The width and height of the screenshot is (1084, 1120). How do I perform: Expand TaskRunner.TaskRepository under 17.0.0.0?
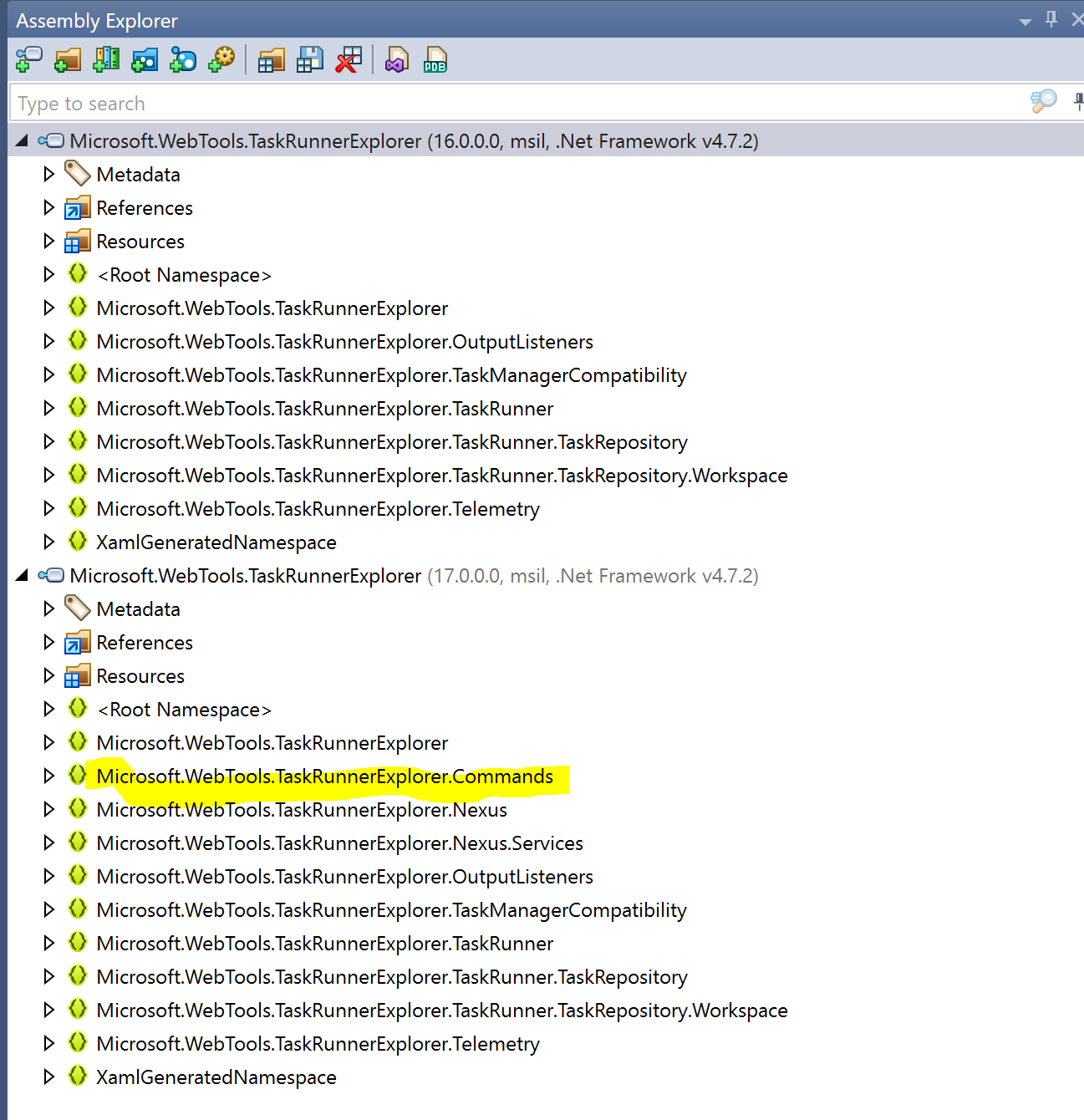point(48,976)
